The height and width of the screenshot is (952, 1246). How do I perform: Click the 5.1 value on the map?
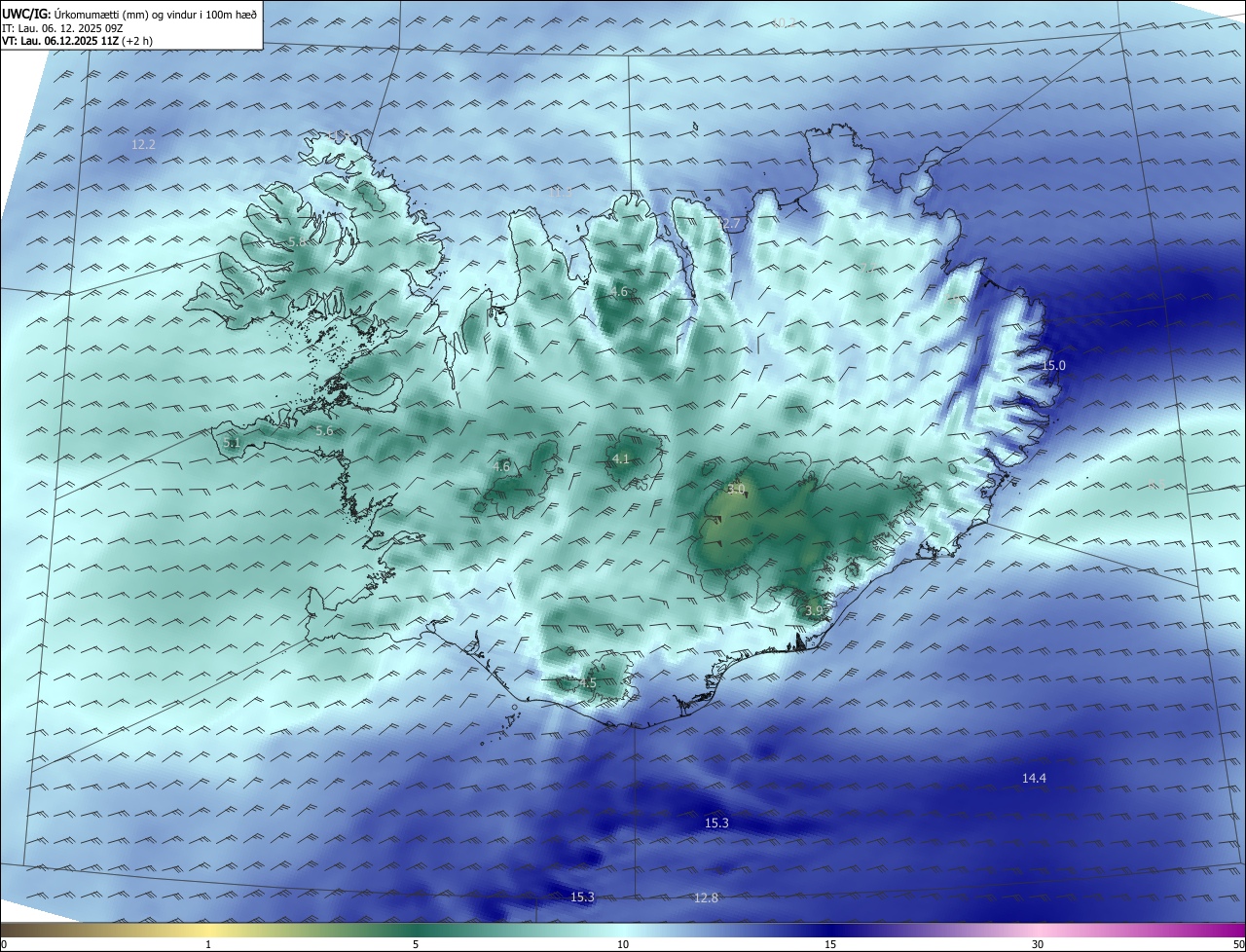[x=232, y=443]
